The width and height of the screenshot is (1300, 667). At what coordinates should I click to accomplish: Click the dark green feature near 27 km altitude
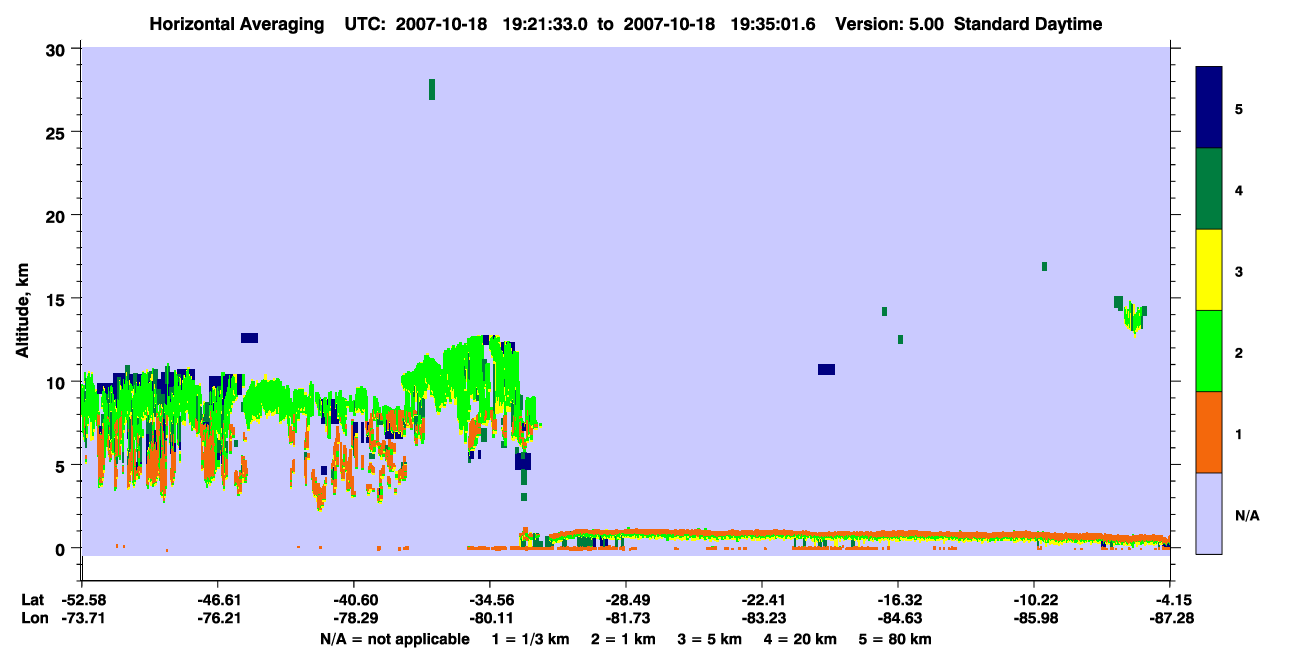[432, 89]
